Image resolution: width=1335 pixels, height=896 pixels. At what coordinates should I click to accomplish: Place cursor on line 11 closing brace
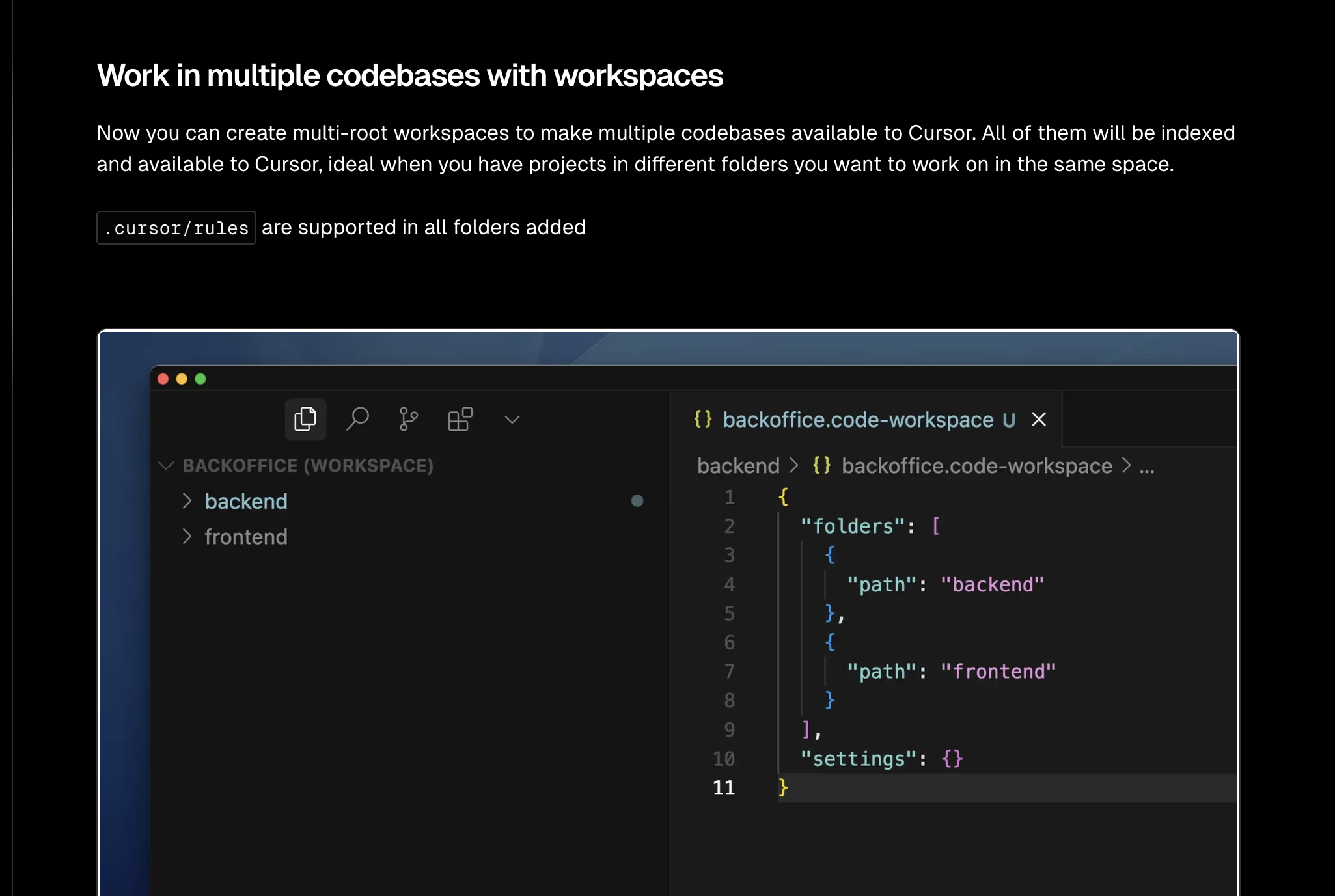click(783, 787)
